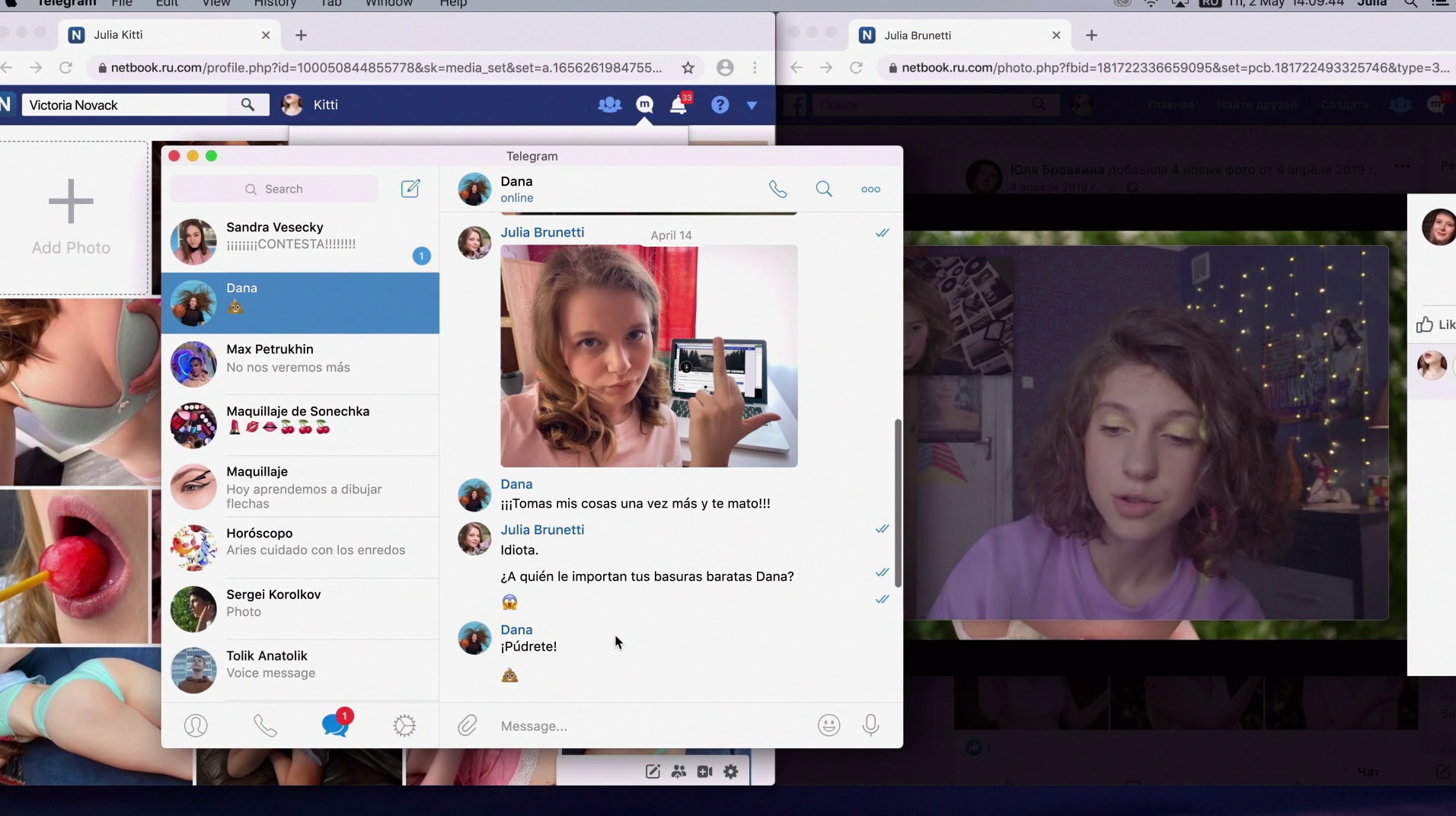1456x816 pixels.
Task: Click the Add Photo tile
Action: click(x=72, y=218)
